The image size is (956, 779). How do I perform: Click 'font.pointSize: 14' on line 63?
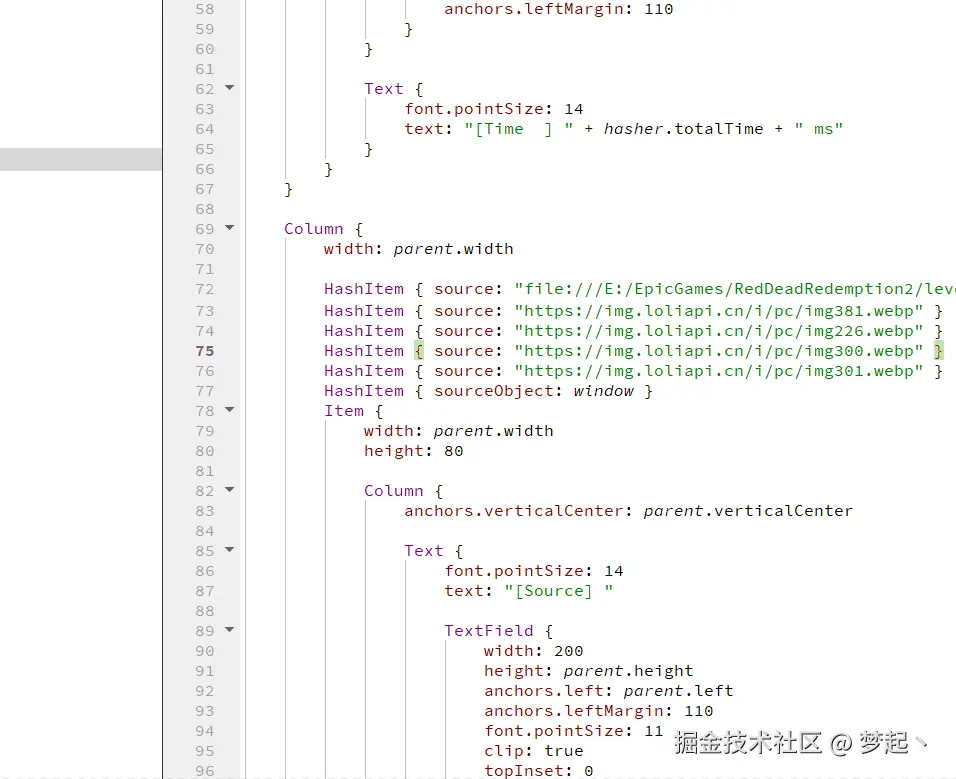coord(494,109)
